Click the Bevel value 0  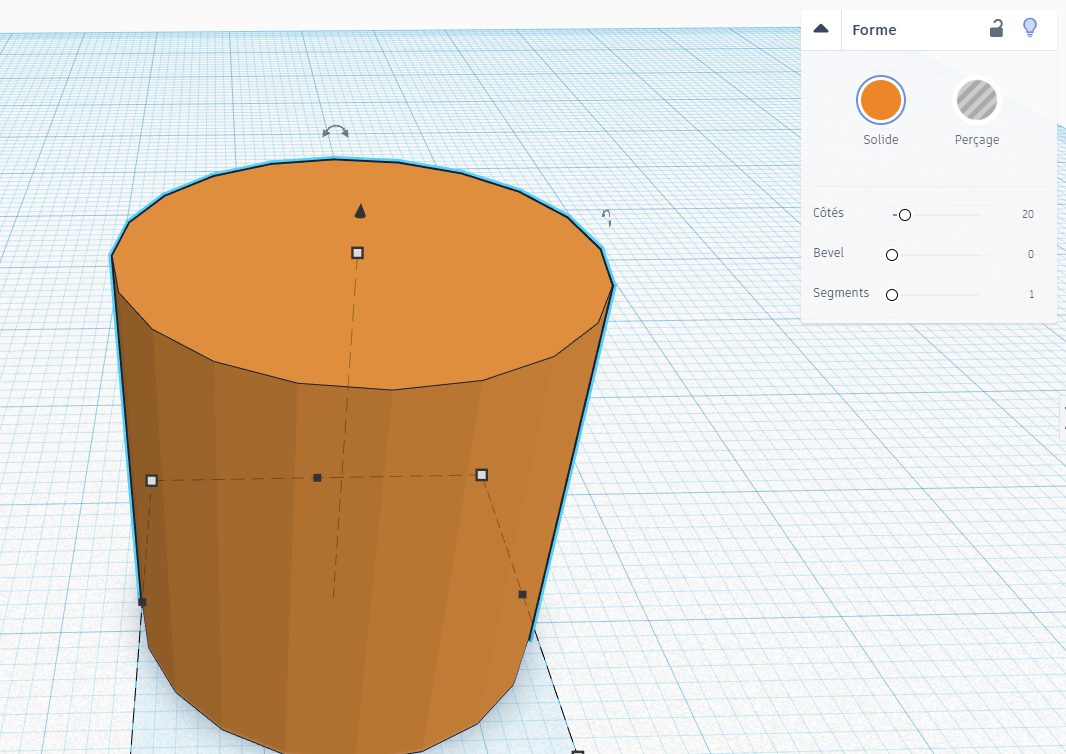point(1031,254)
